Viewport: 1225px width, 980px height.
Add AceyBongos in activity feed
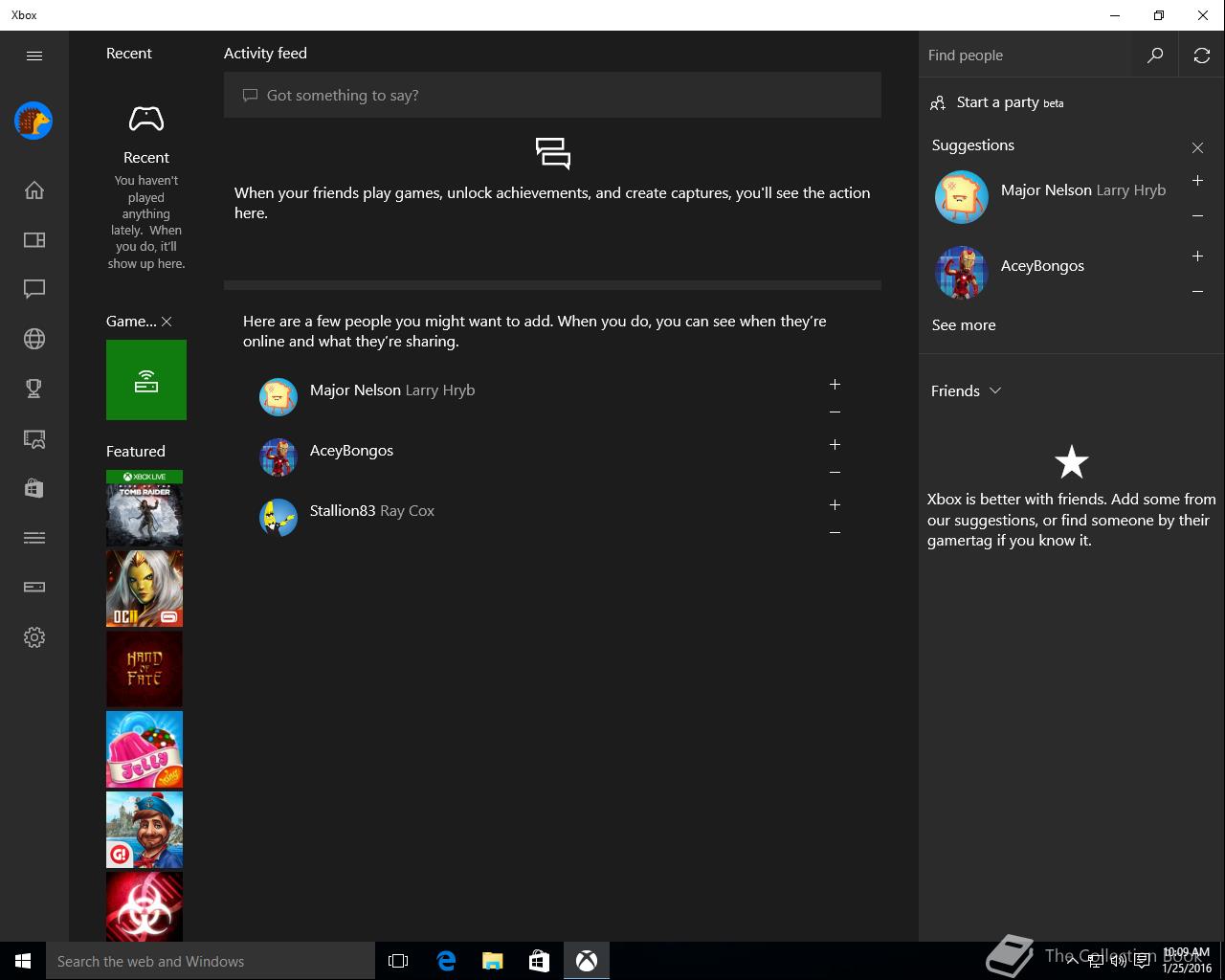point(835,444)
